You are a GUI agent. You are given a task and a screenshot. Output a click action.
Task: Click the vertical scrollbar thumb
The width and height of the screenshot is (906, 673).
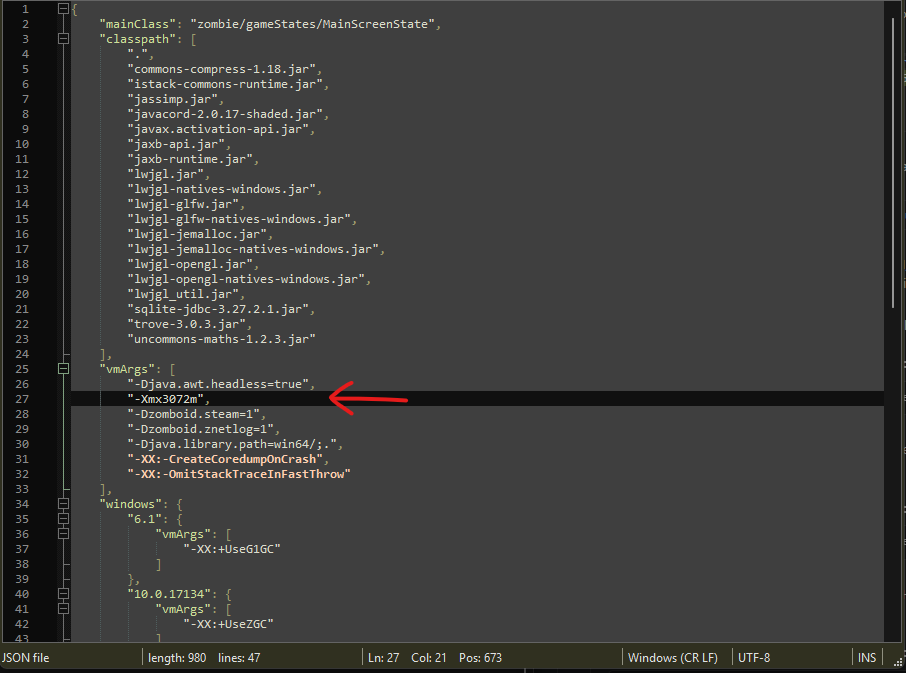[893, 163]
